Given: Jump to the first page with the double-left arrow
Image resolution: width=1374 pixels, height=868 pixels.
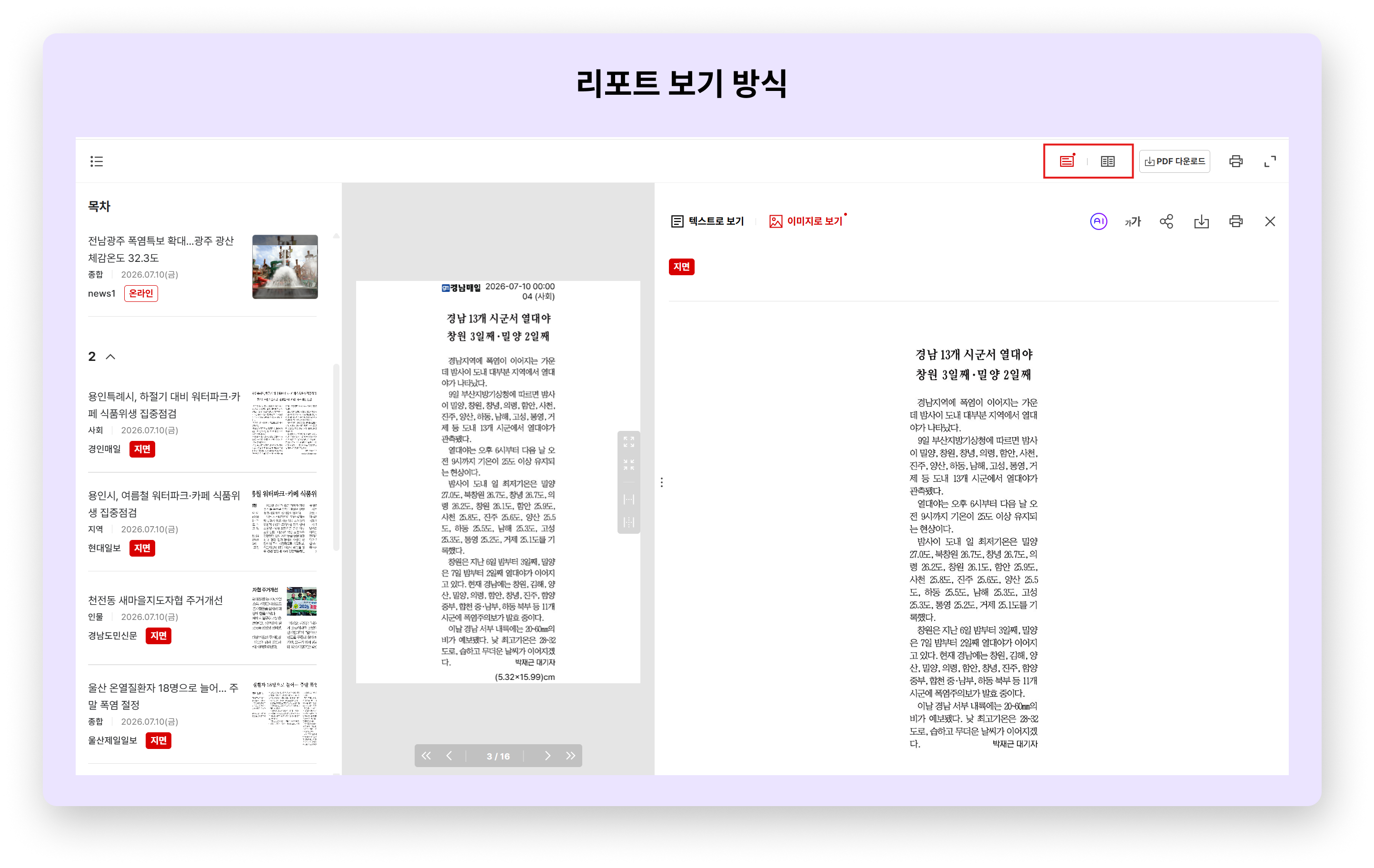Looking at the screenshot, I should pyautogui.click(x=426, y=756).
